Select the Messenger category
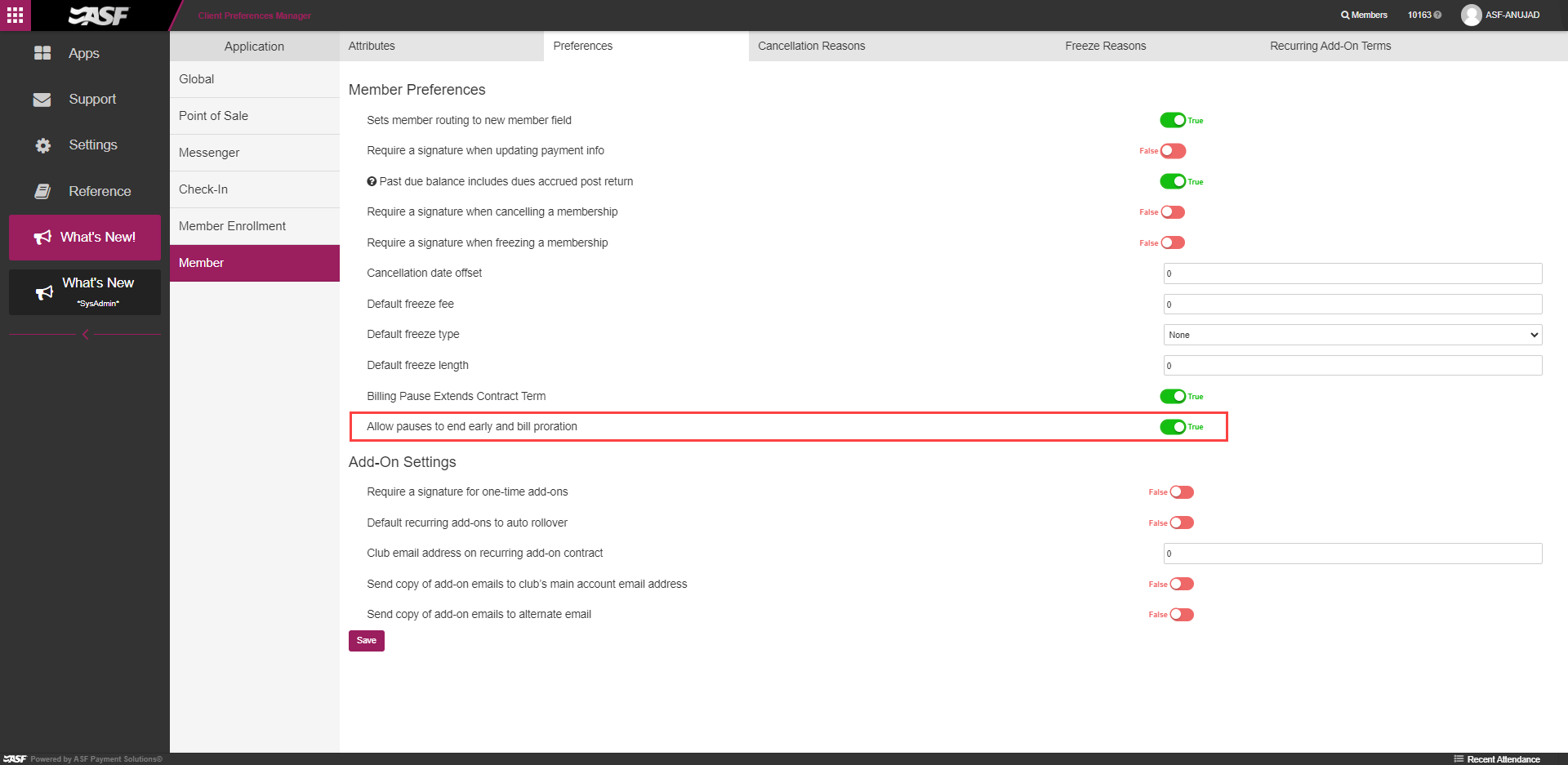Screen dimensions: 1568x765 pos(254,153)
